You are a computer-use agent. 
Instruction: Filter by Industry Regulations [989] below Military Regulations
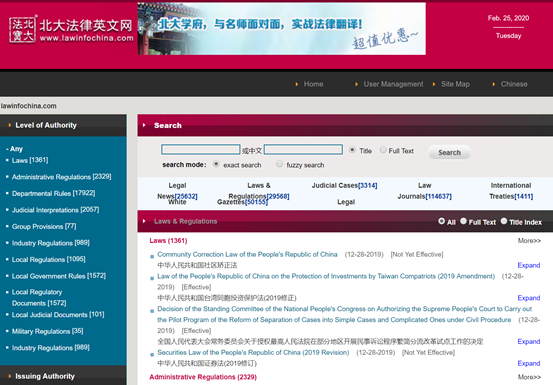pos(51,348)
